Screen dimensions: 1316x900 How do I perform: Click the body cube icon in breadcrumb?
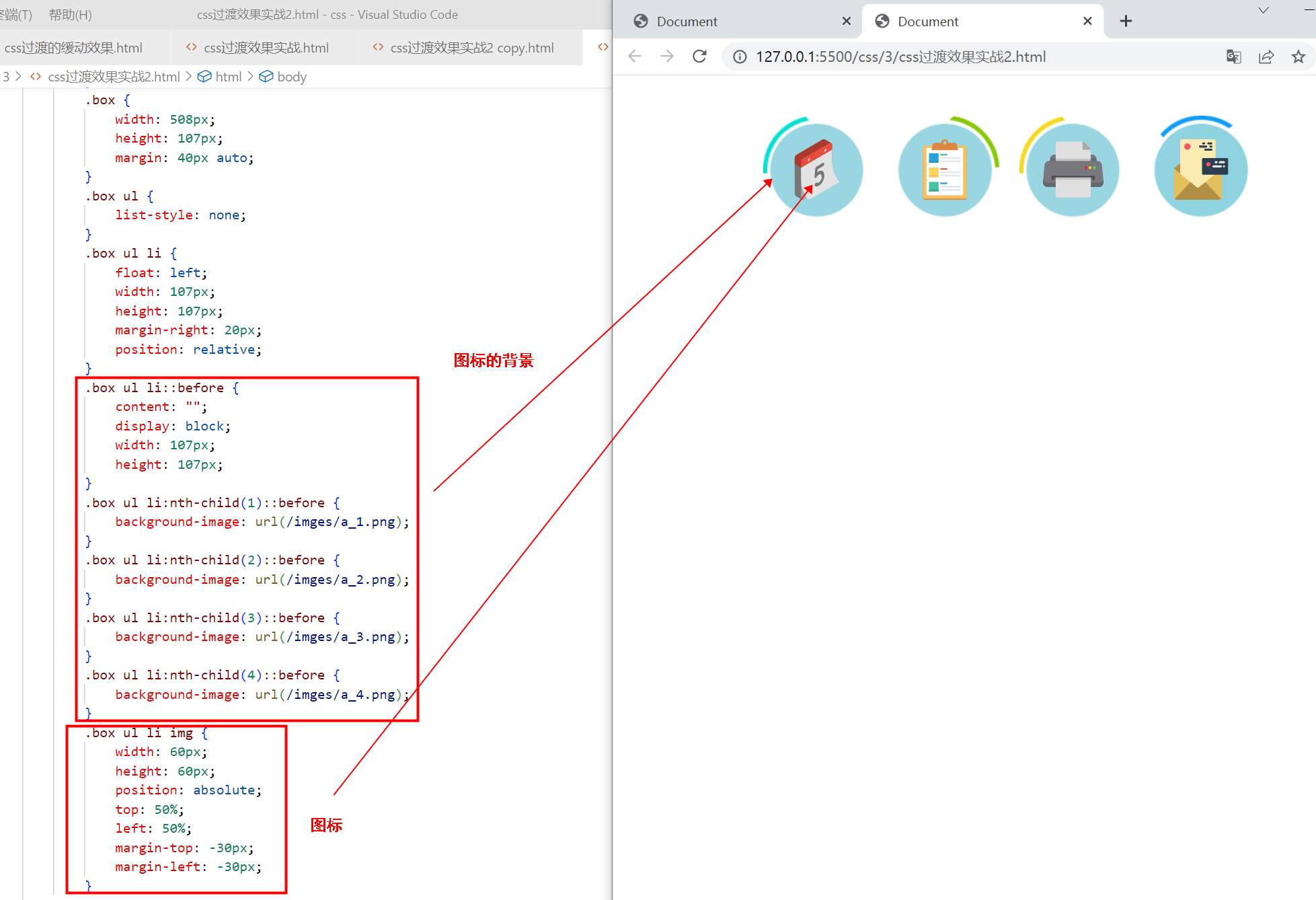click(266, 77)
